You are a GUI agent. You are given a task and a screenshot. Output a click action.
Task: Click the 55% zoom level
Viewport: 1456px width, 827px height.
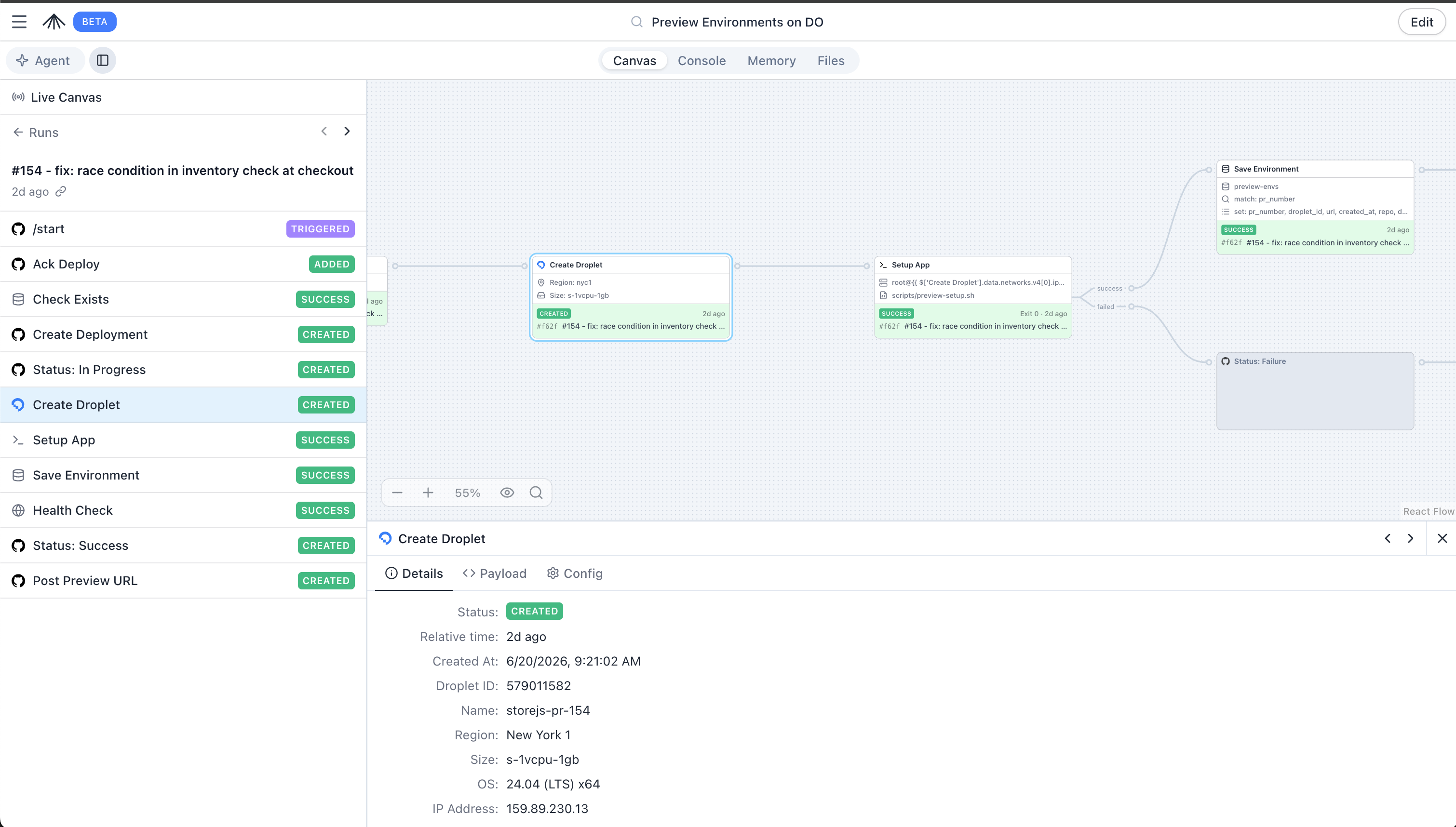click(467, 493)
